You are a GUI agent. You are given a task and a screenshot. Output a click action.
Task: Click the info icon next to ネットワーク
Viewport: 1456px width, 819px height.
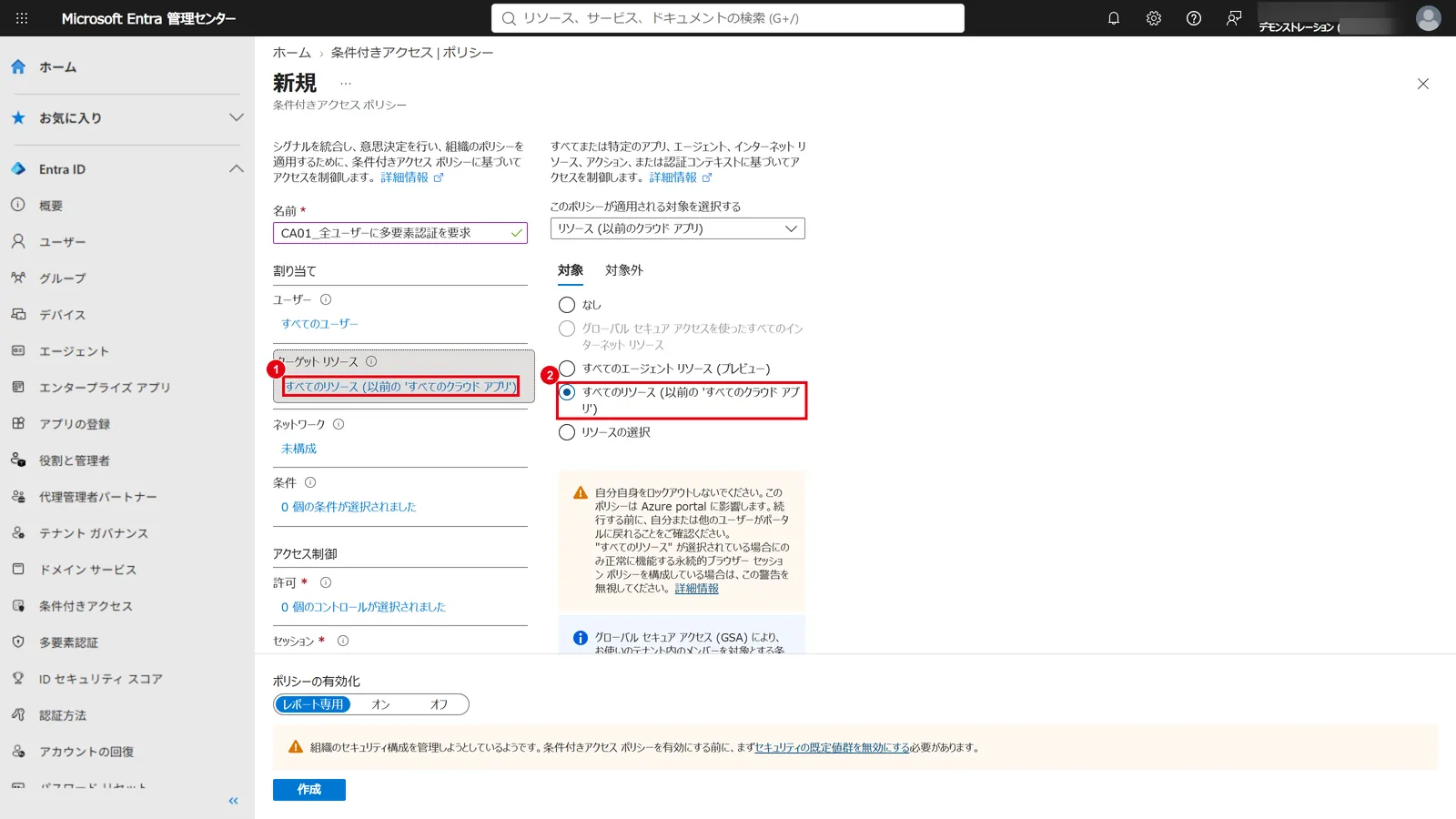(339, 424)
